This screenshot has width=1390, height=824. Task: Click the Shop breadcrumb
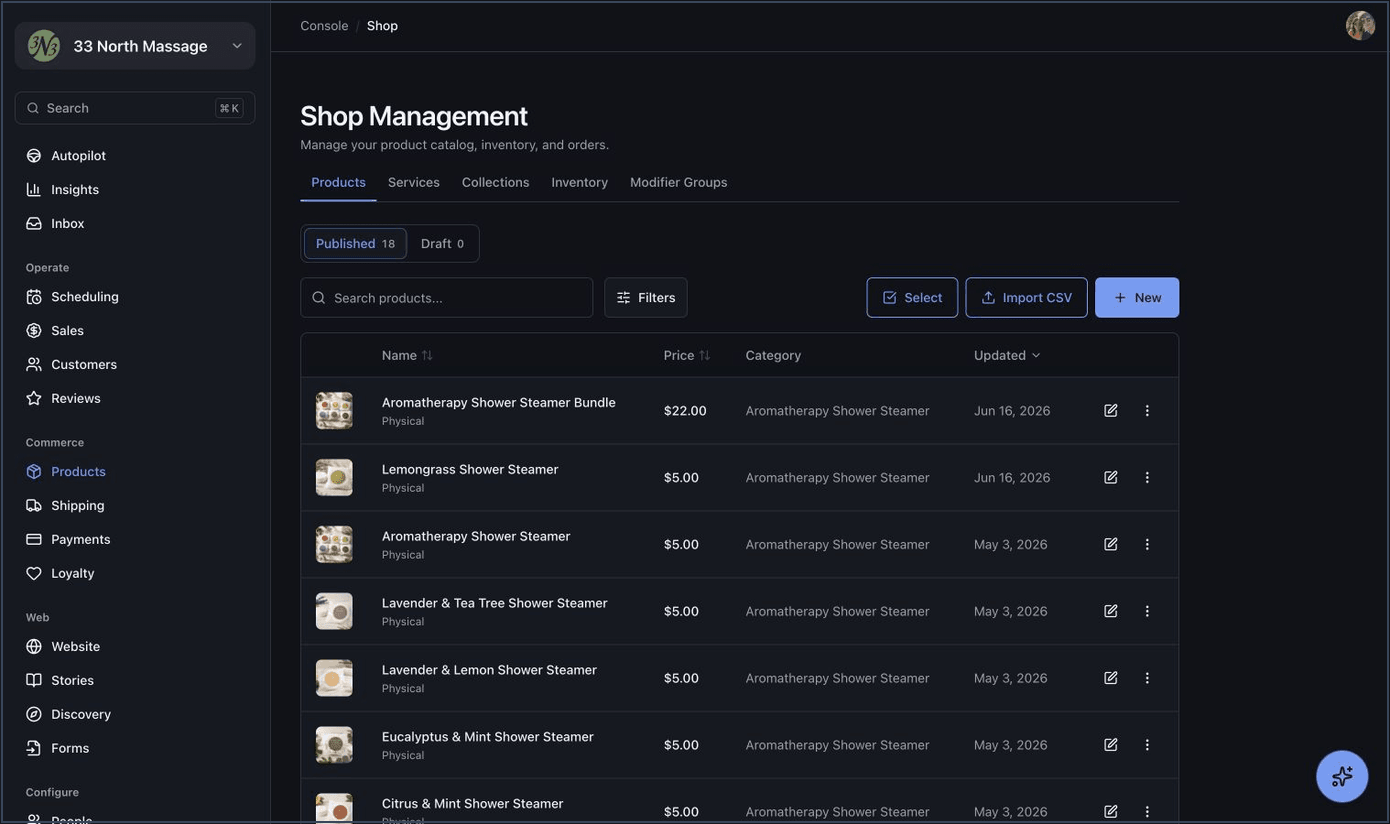point(383,26)
